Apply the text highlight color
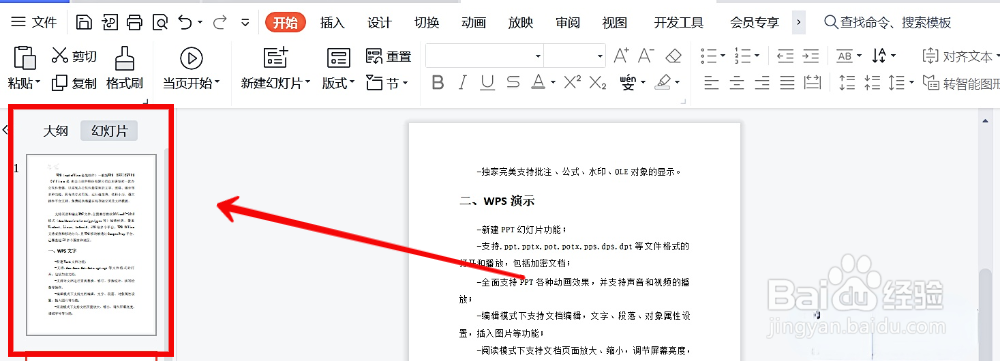This screenshot has width=1000, height=361. click(663, 82)
